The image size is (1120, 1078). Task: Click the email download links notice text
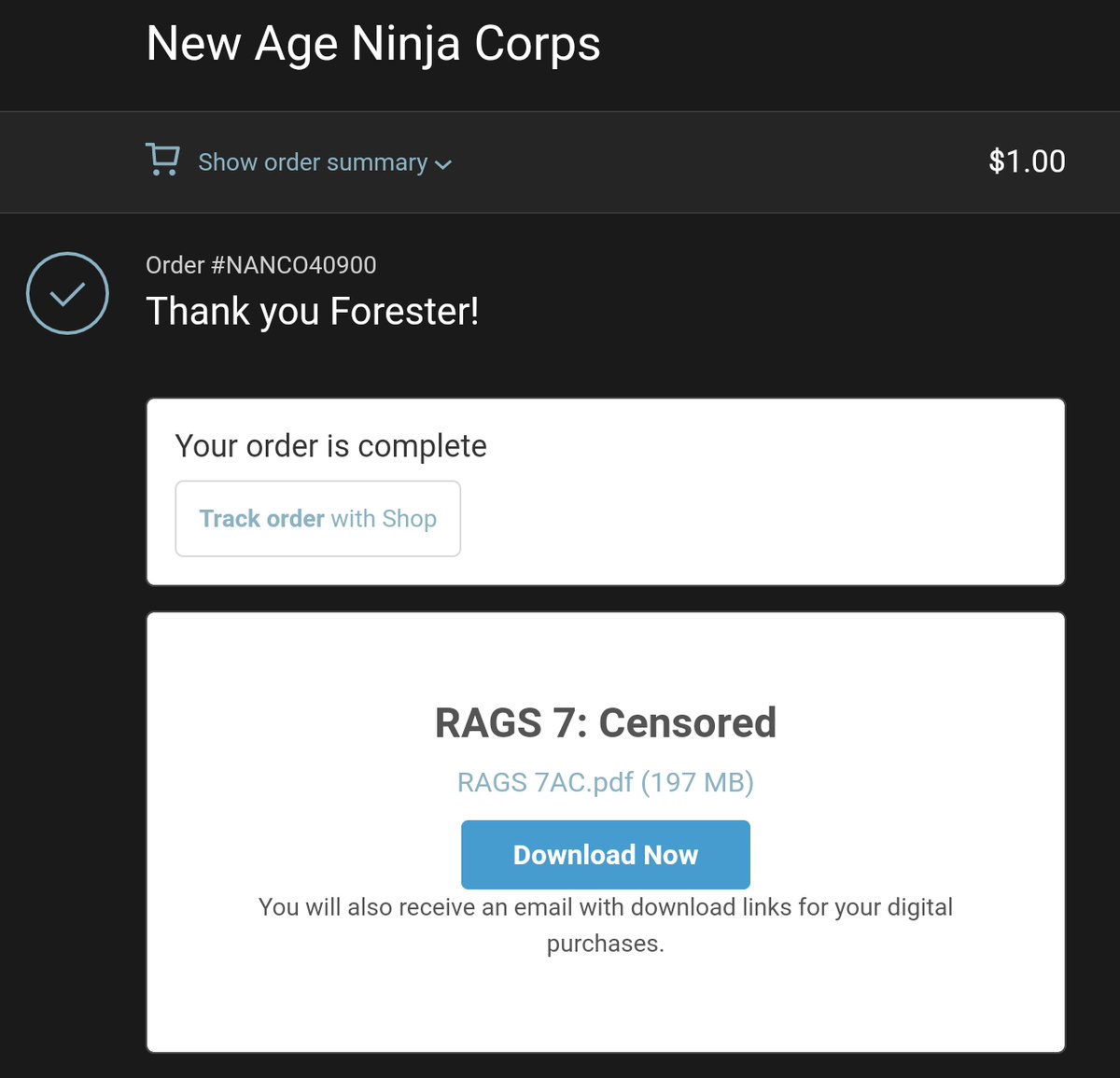click(x=606, y=925)
